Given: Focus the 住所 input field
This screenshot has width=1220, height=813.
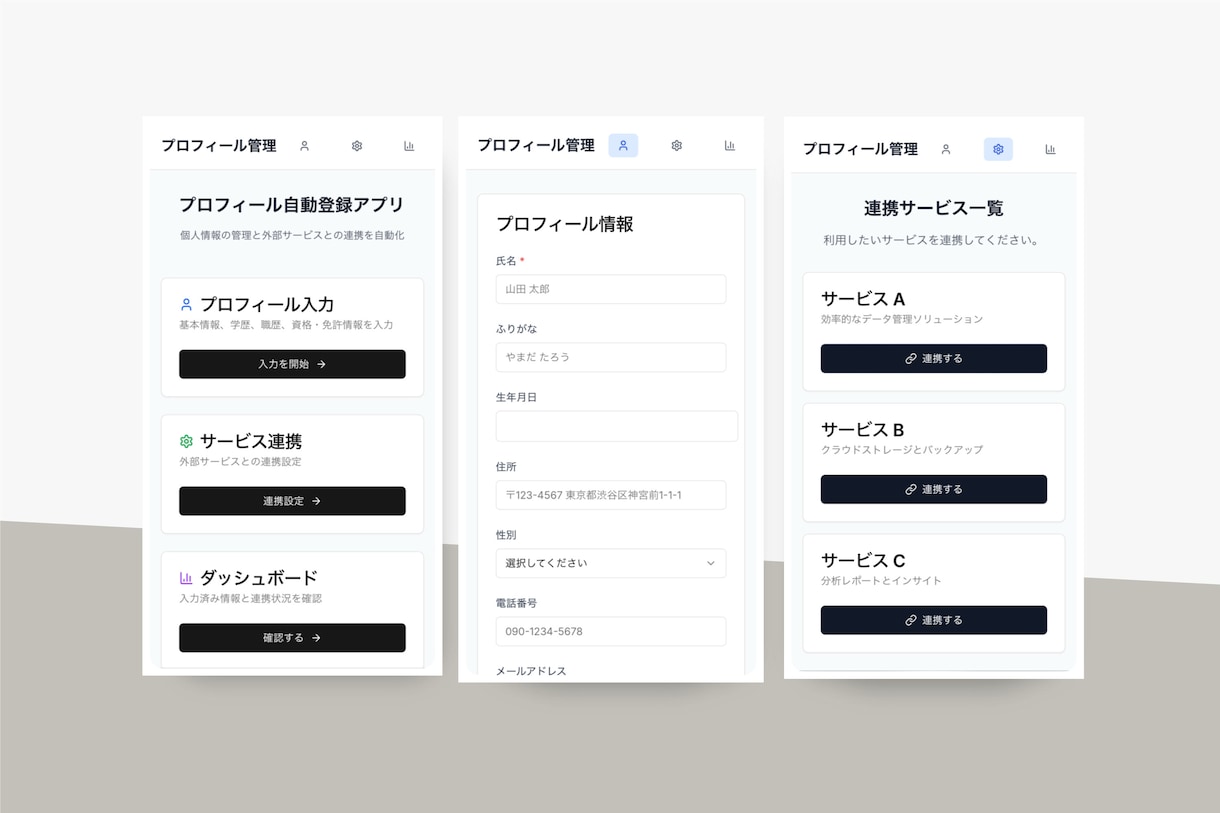Looking at the screenshot, I should [x=611, y=495].
